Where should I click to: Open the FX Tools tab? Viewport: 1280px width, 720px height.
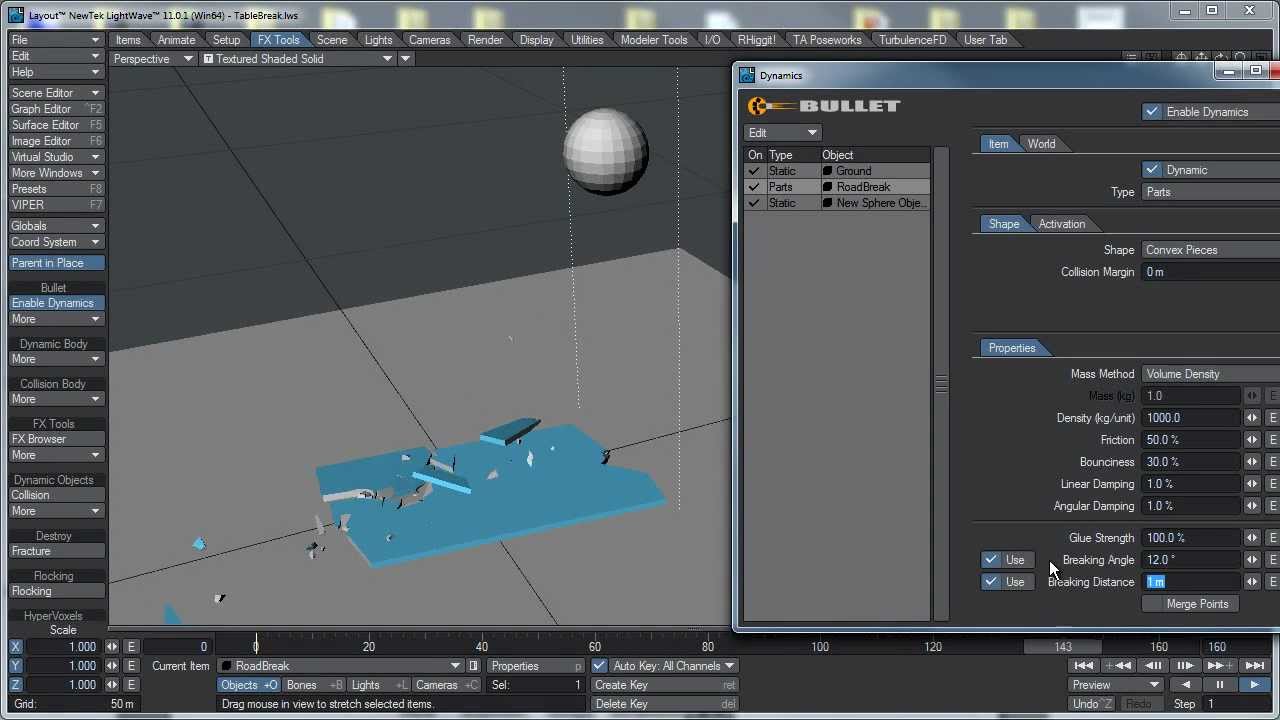[x=278, y=40]
